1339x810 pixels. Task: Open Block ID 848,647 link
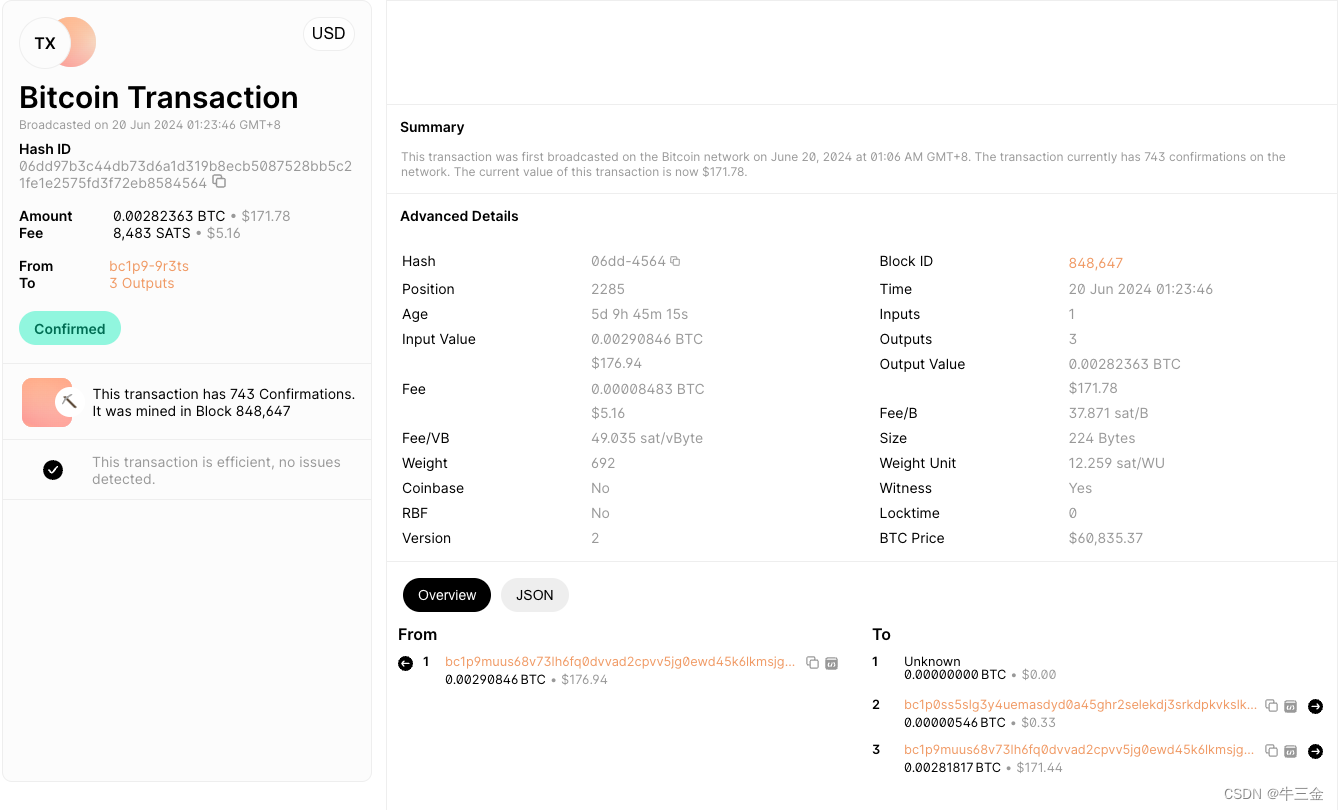pos(1096,263)
